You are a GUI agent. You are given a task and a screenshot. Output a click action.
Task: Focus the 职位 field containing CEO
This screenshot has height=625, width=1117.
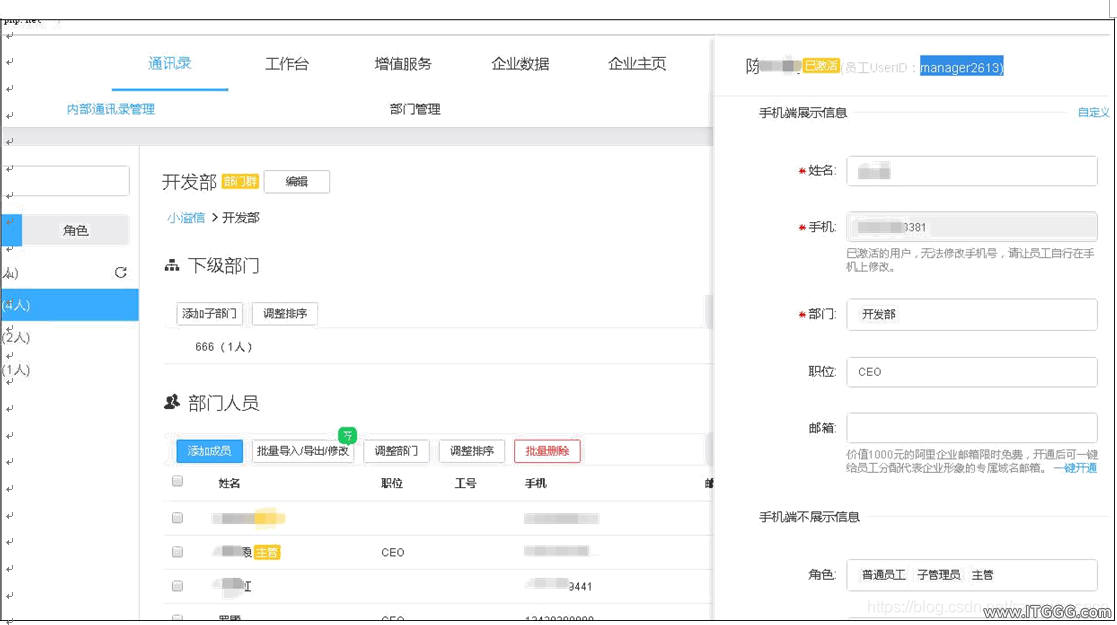pyautogui.click(x=972, y=372)
